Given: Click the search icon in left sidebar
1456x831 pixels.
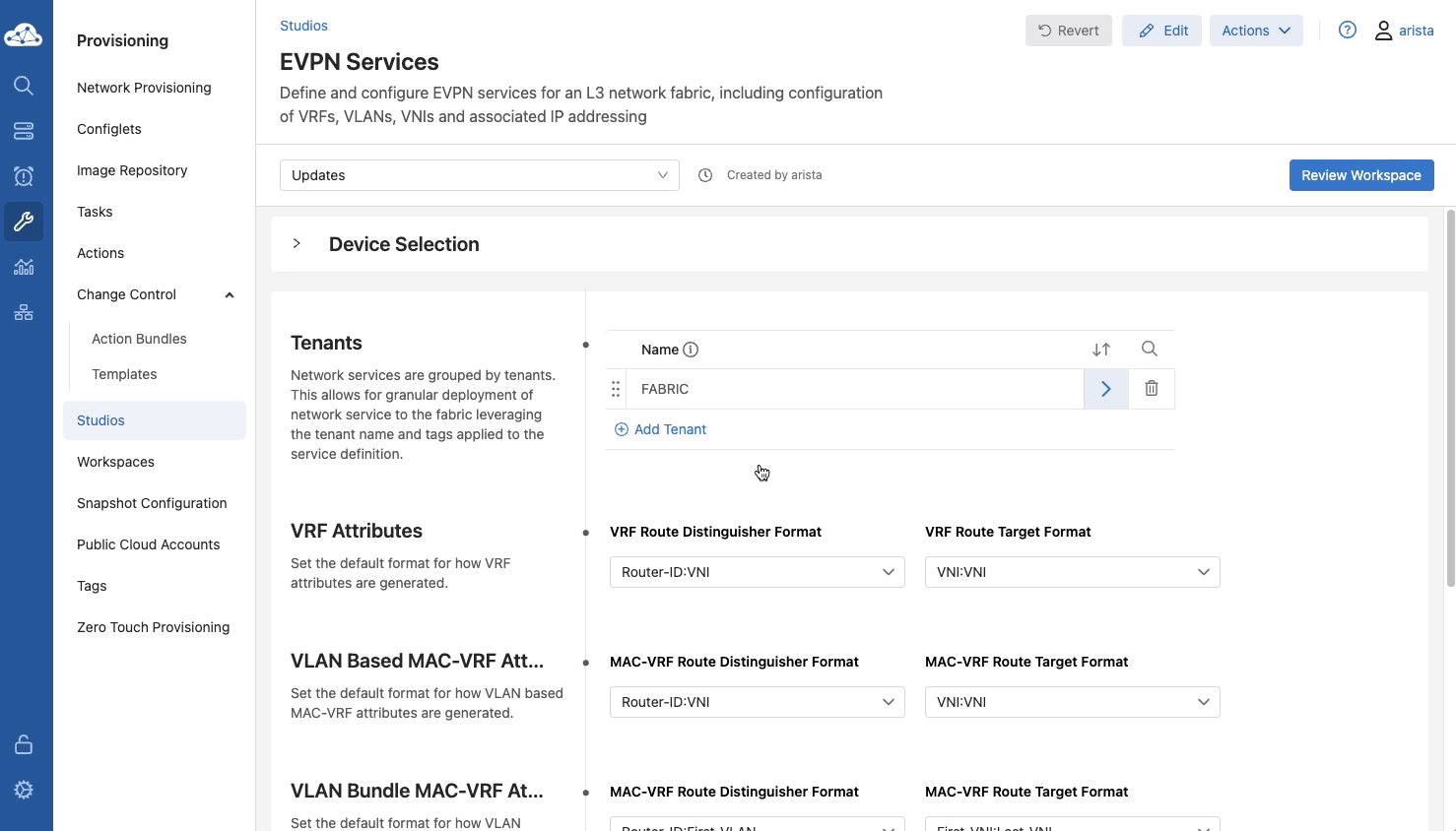Looking at the screenshot, I should [24, 86].
